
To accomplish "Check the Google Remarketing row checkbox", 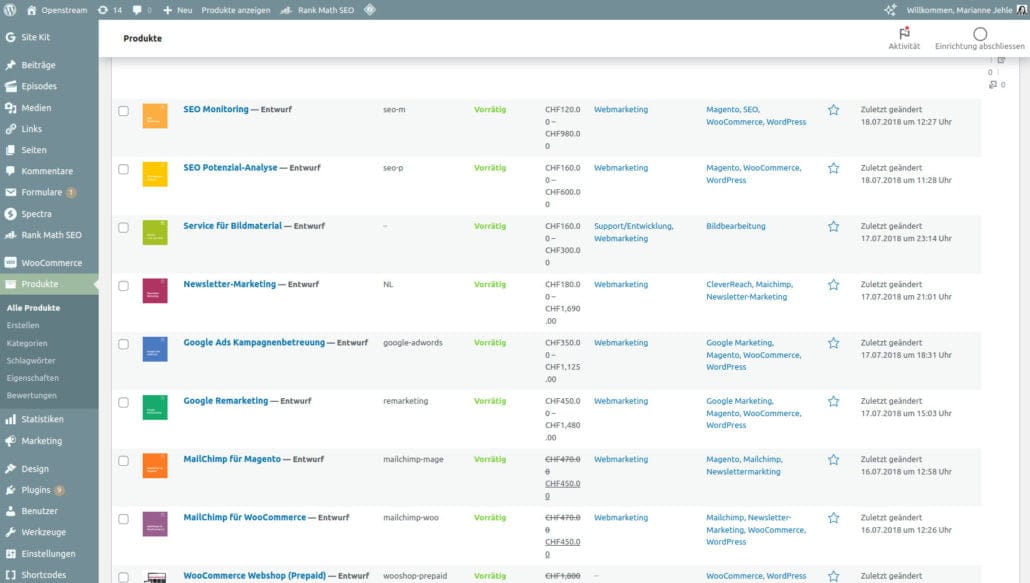I will click(x=124, y=403).
